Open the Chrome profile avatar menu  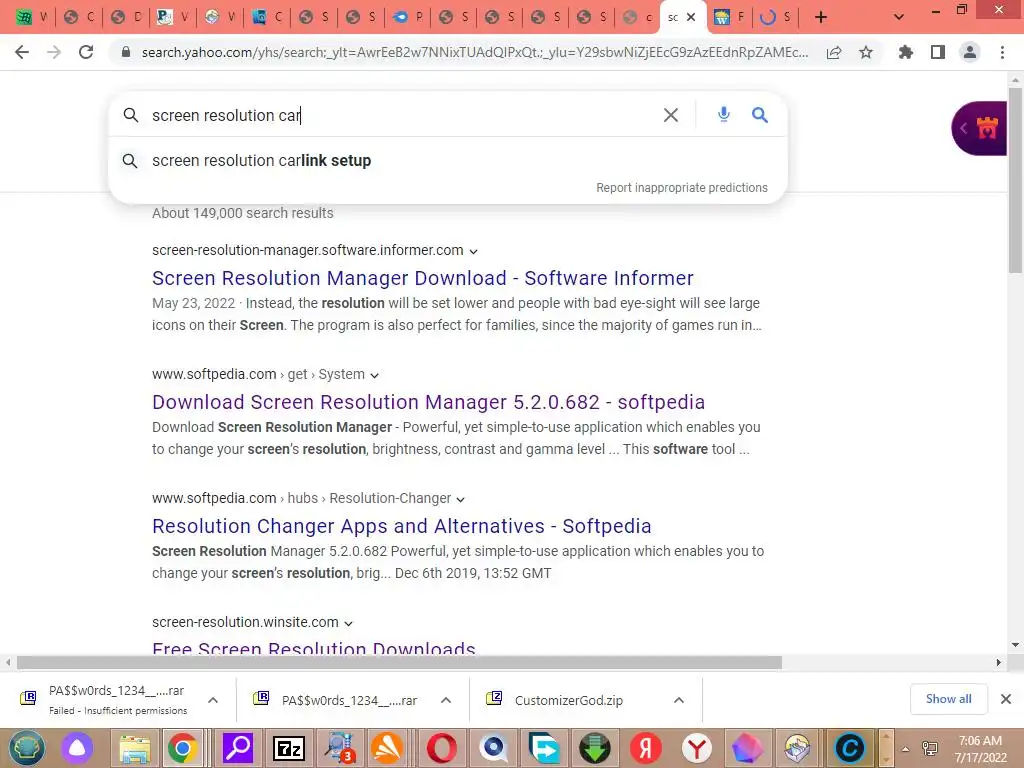pyautogui.click(x=970, y=52)
